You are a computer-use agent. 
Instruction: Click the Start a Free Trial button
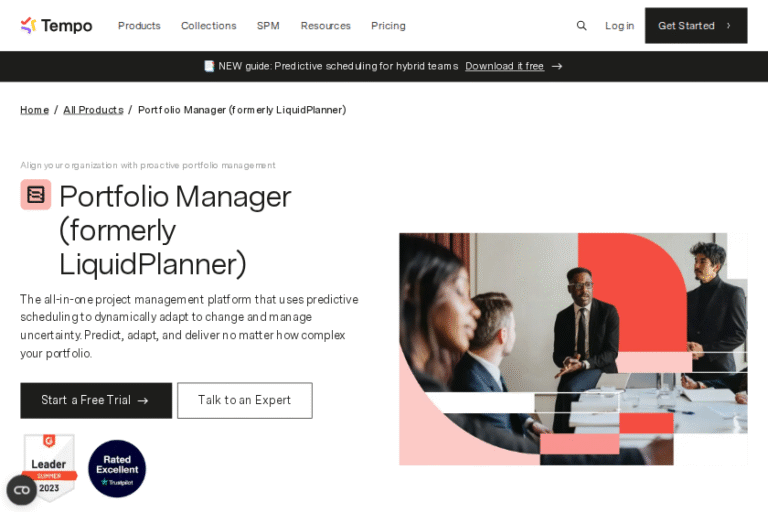(x=96, y=400)
